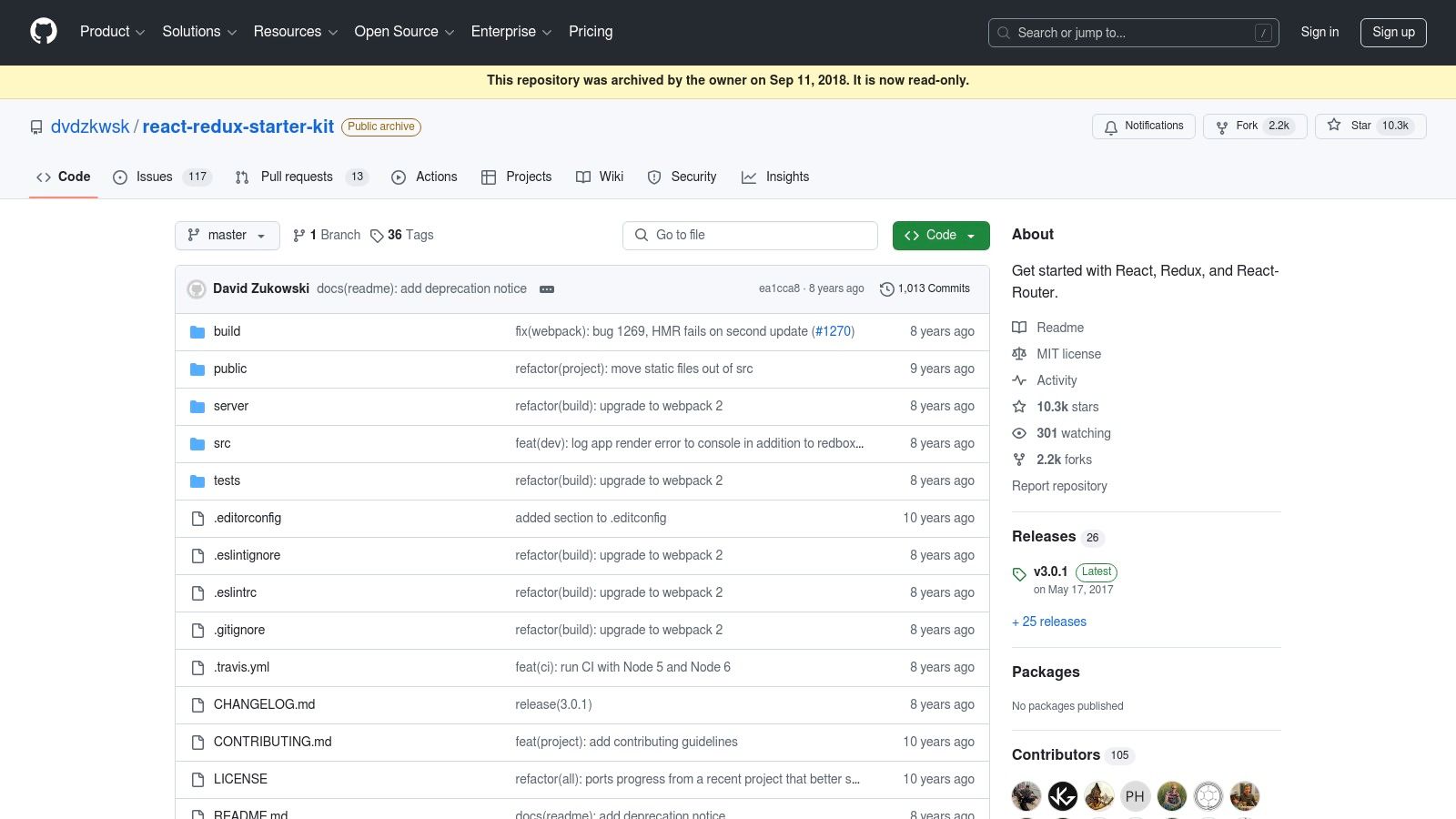Click the tag icon beside v3.0.1
The image size is (1456, 819).
click(1019, 574)
